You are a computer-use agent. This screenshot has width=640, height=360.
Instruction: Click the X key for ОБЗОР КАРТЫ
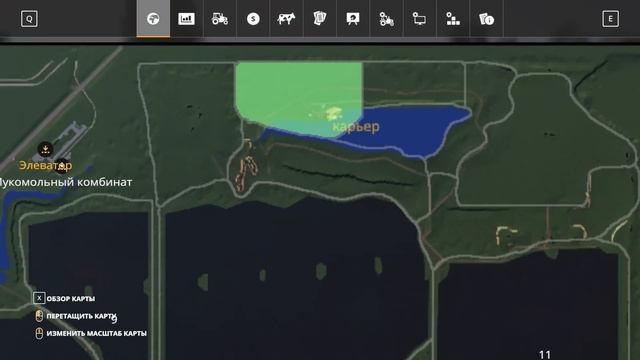coord(39,298)
